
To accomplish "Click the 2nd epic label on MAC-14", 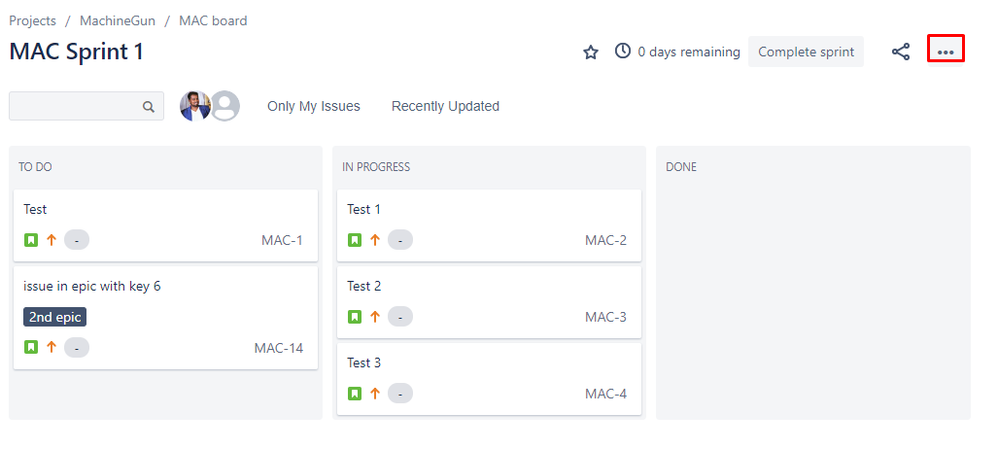I will [55, 317].
